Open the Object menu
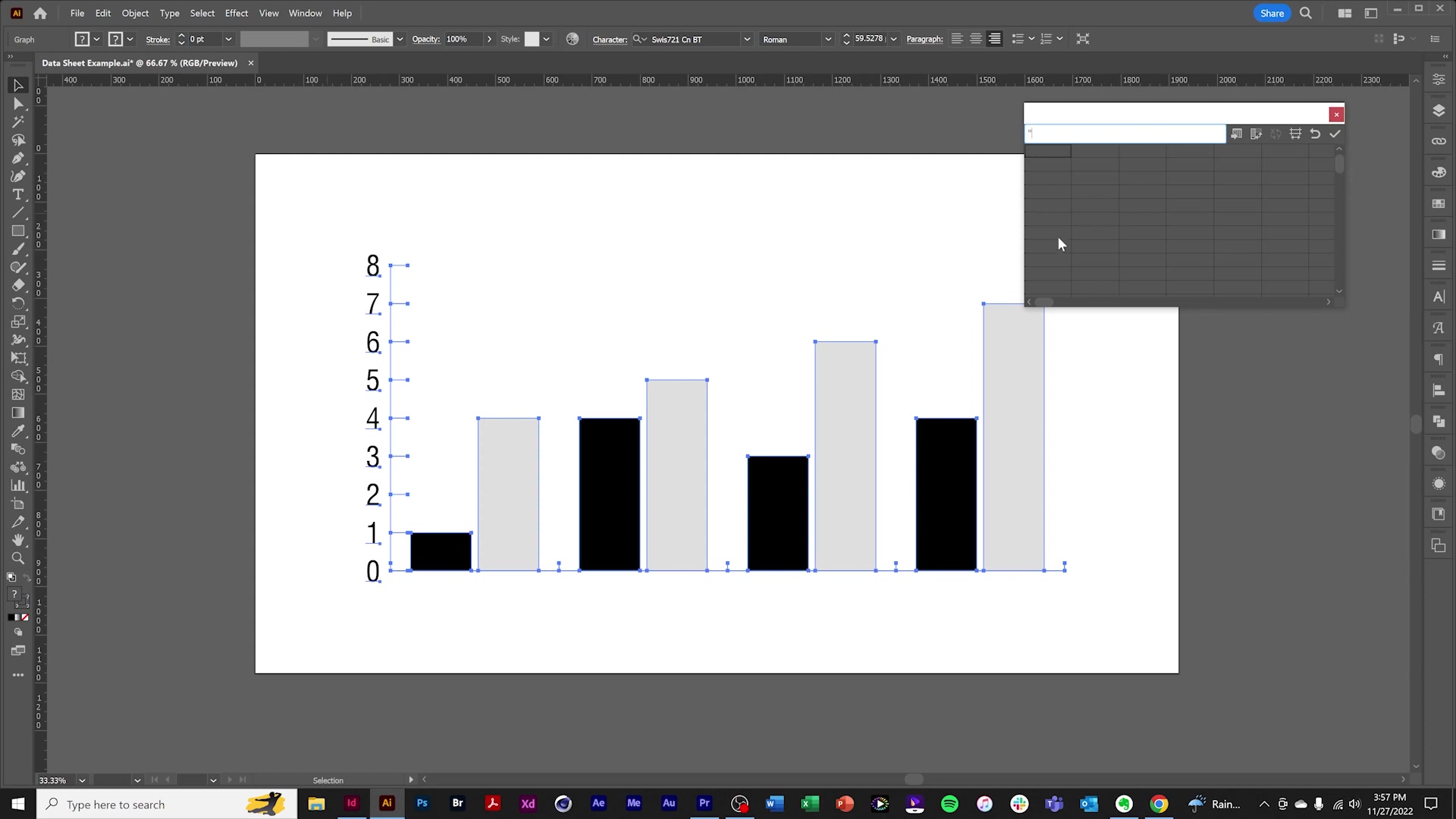 click(135, 13)
